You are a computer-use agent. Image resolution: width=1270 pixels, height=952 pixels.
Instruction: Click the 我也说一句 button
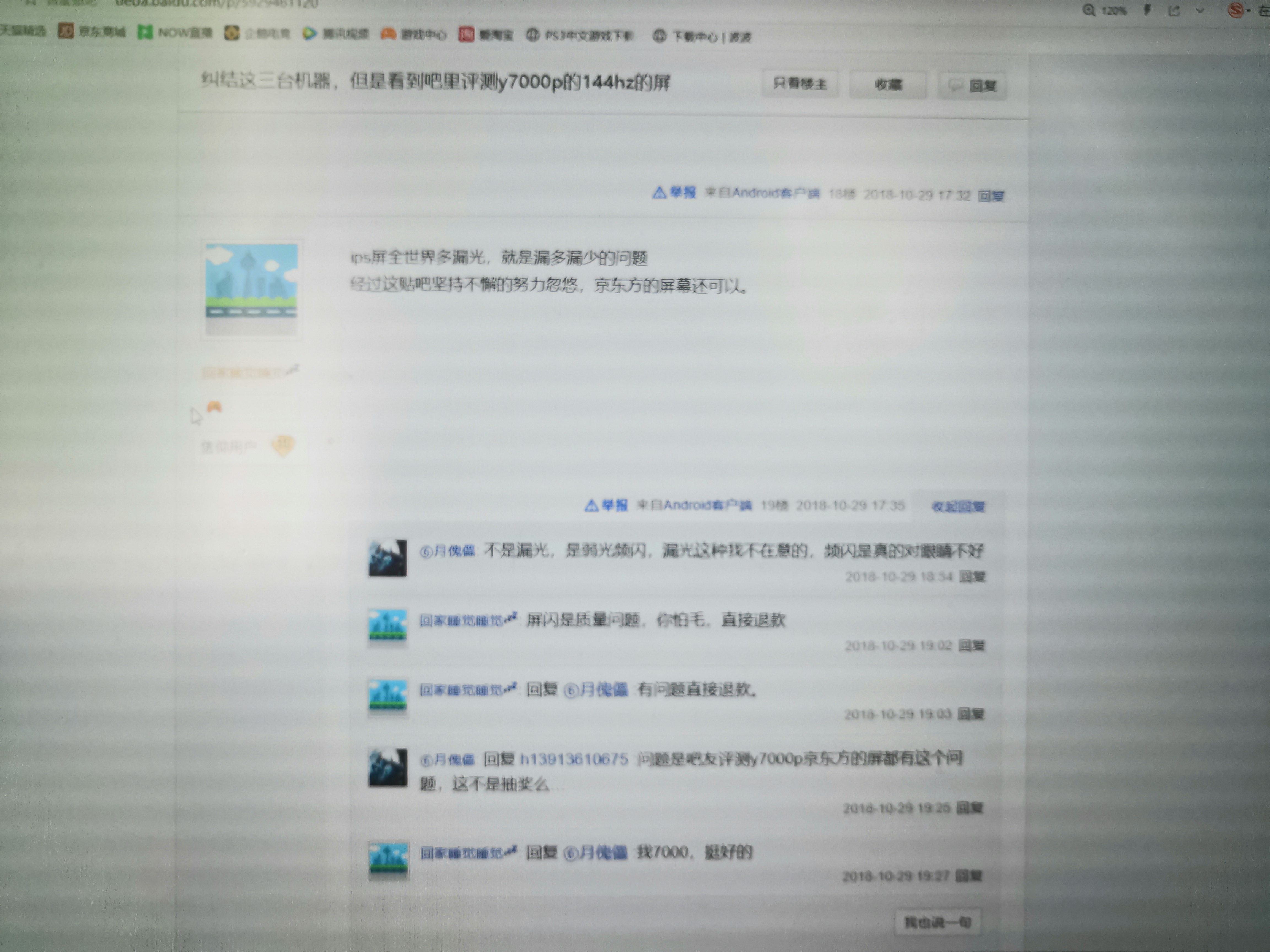click(937, 922)
